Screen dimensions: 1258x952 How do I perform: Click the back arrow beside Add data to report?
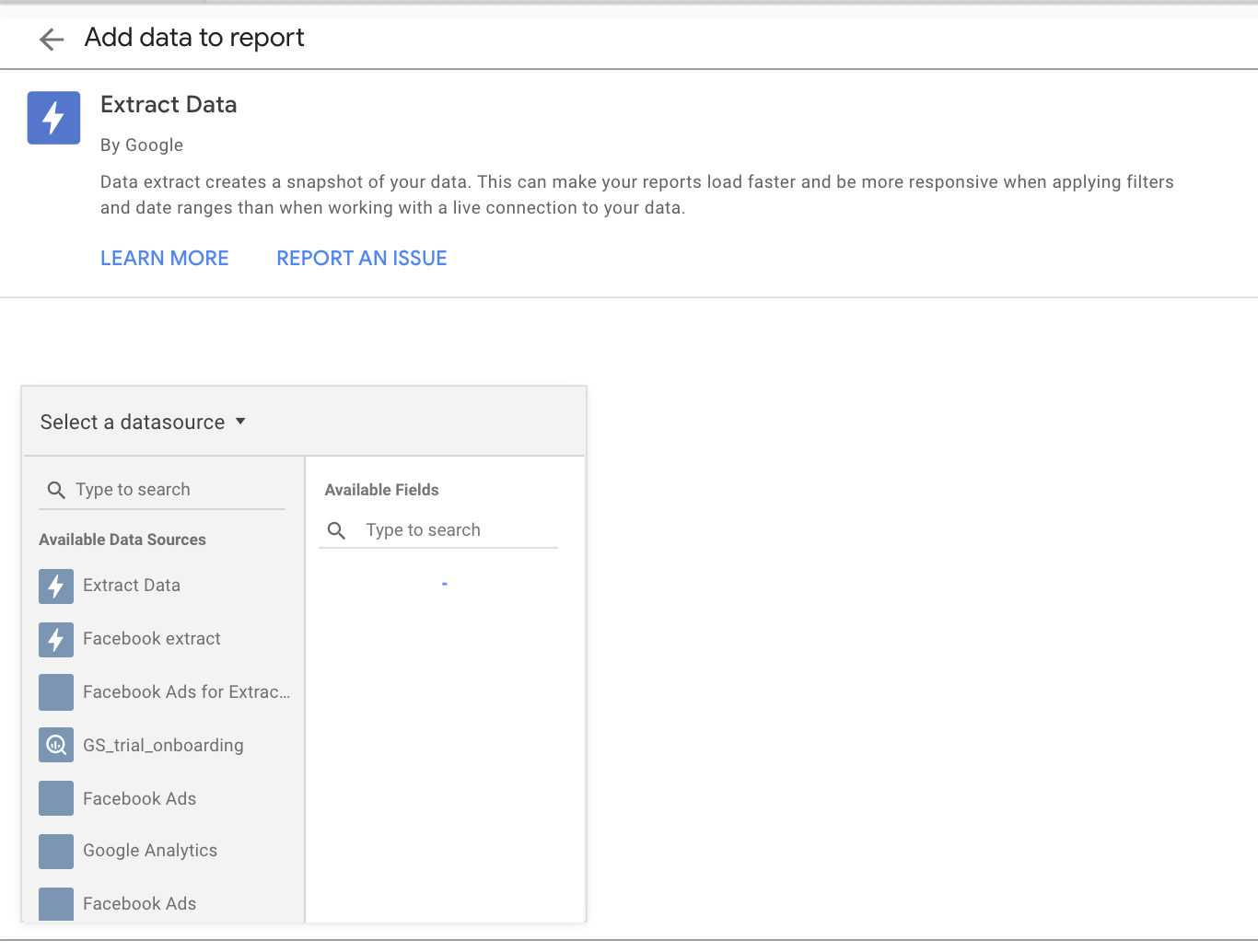coord(52,39)
